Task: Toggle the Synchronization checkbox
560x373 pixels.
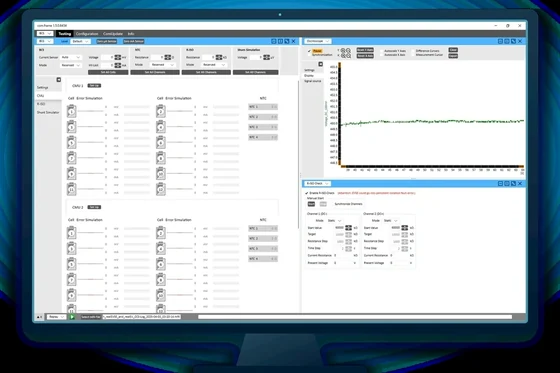Action: (x=309, y=55)
